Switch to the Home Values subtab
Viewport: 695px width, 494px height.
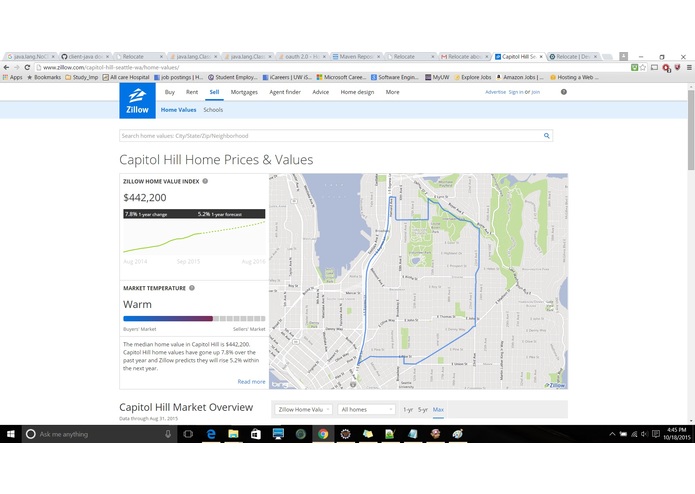tap(178, 110)
